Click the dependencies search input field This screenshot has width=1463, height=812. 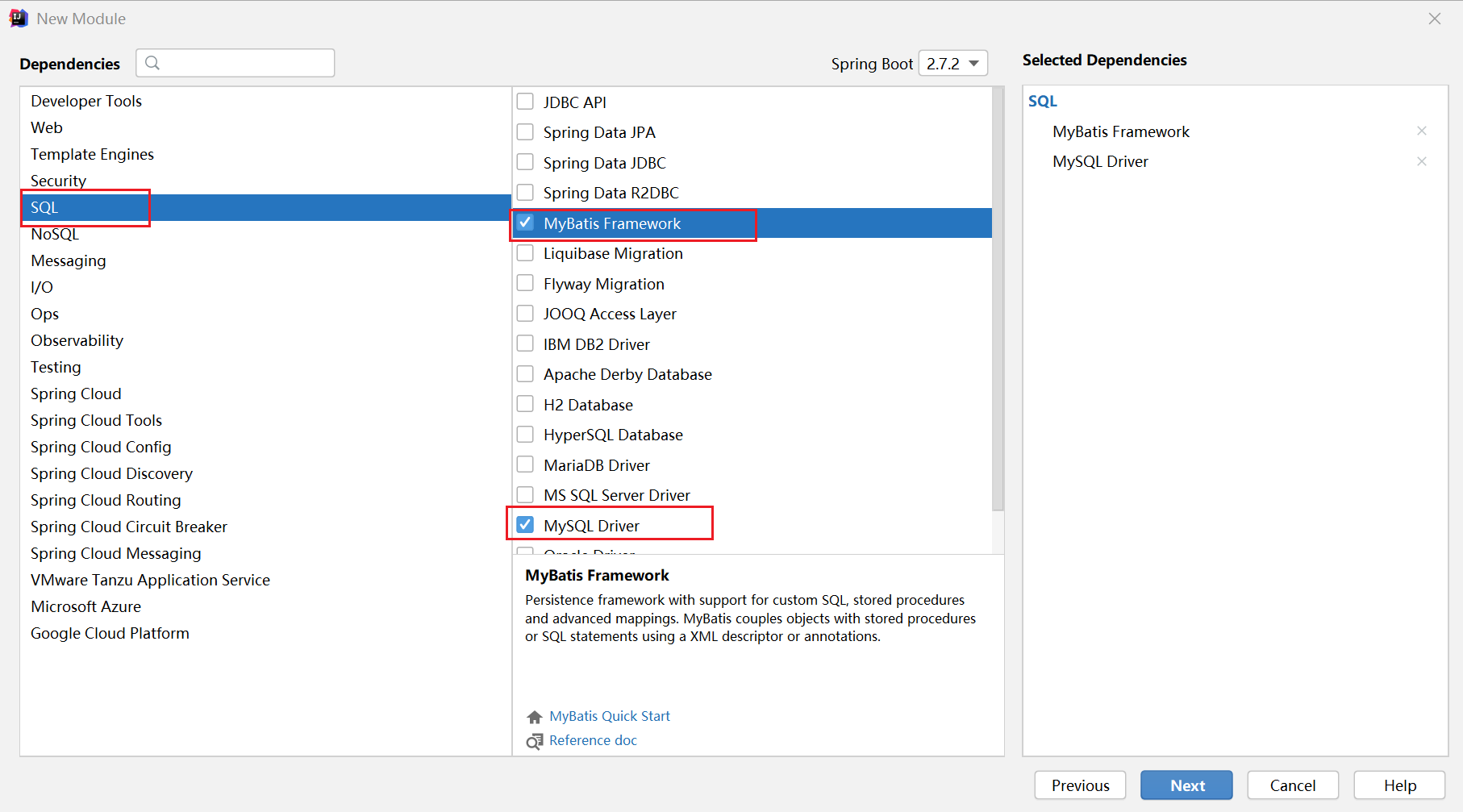click(235, 63)
